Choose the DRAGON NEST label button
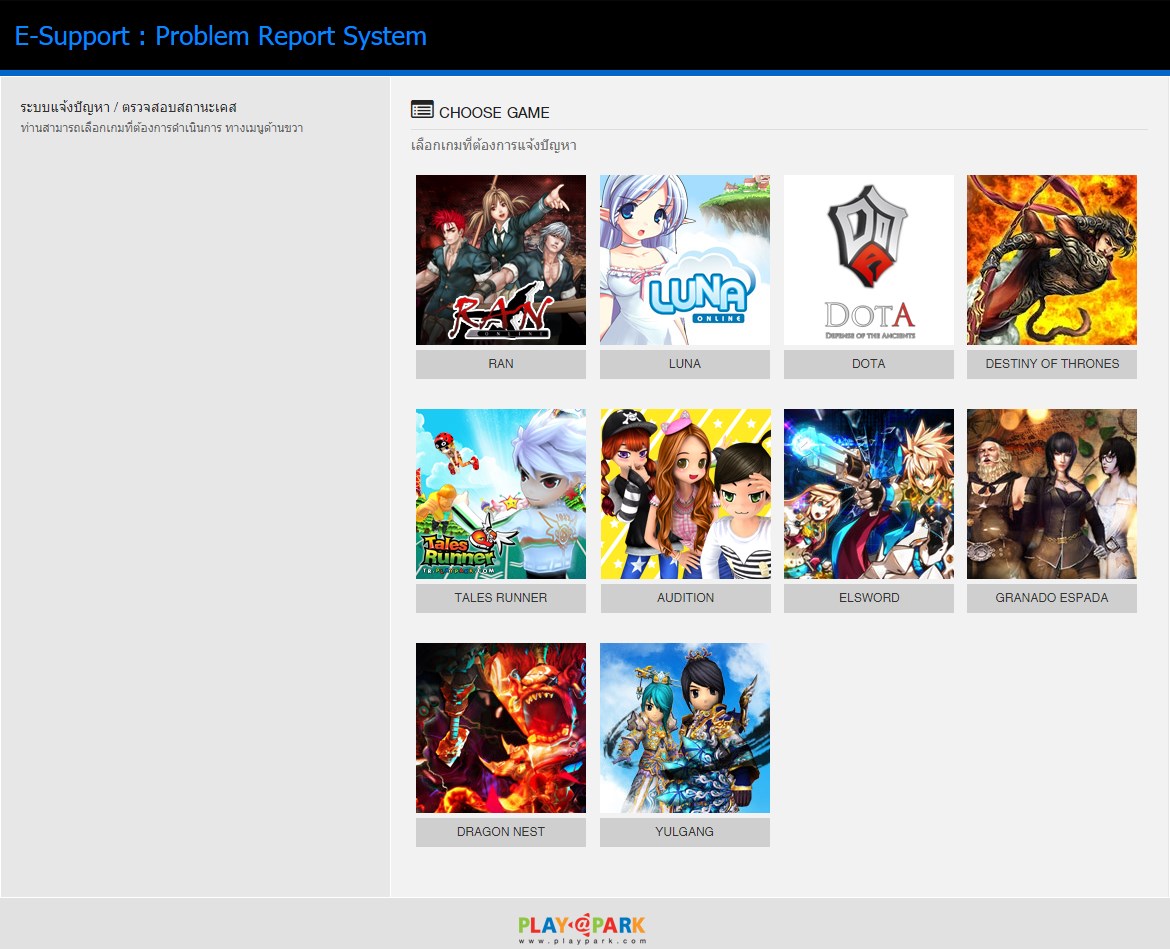This screenshot has height=949, width=1170. [x=501, y=832]
